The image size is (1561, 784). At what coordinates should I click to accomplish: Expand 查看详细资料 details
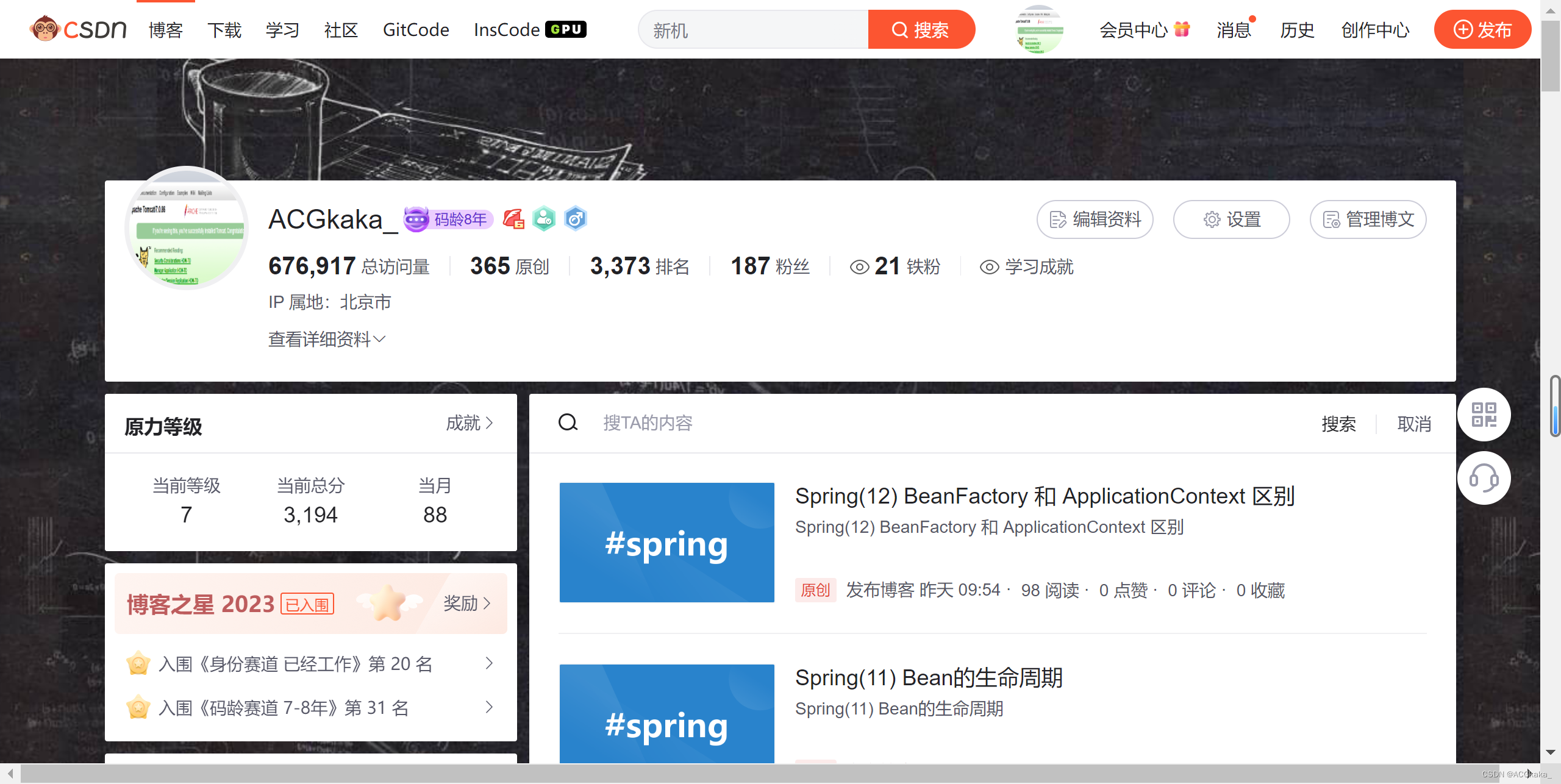[x=327, y=339]
